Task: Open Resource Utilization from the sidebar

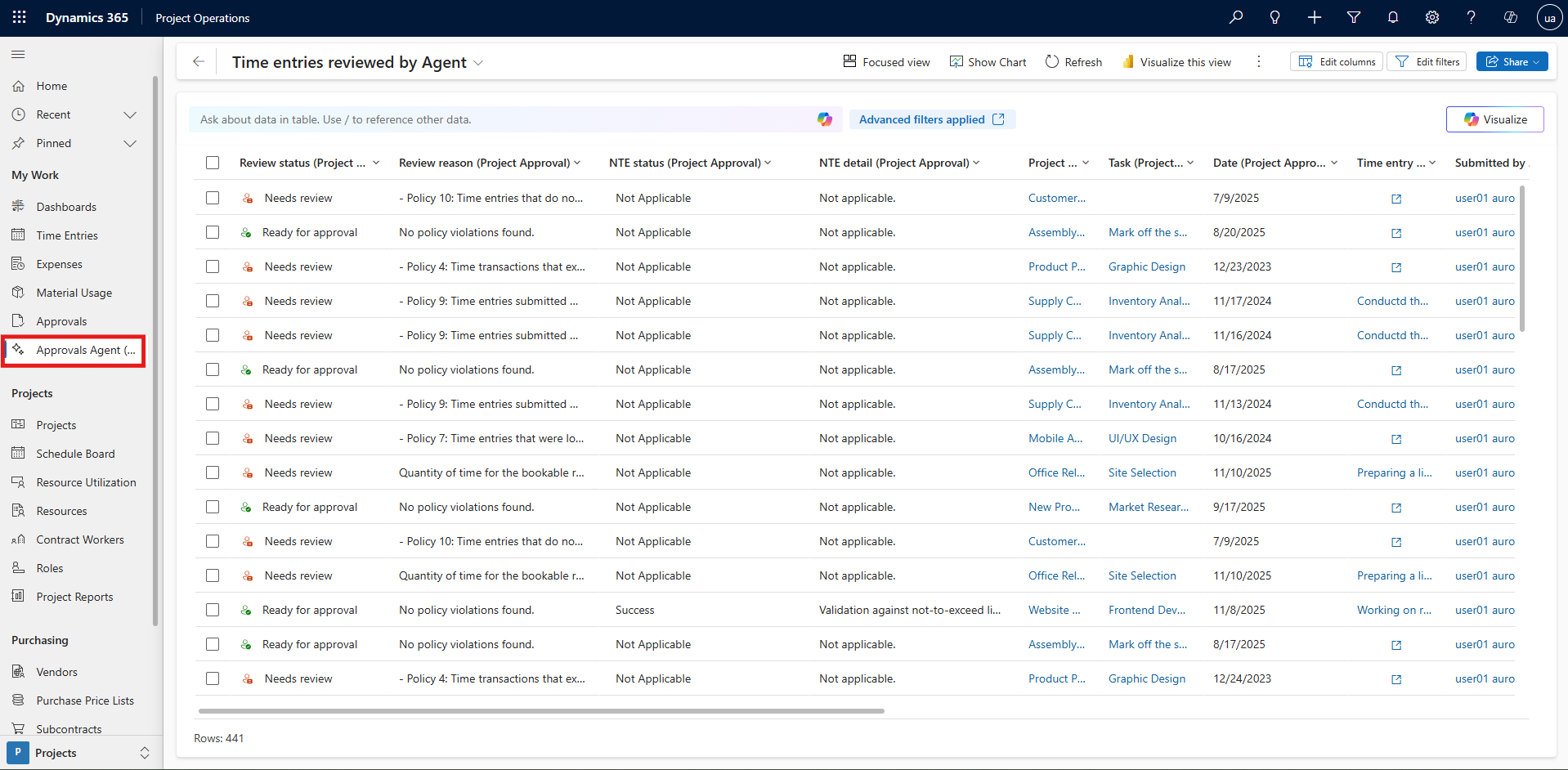Action: pos(86,481)
